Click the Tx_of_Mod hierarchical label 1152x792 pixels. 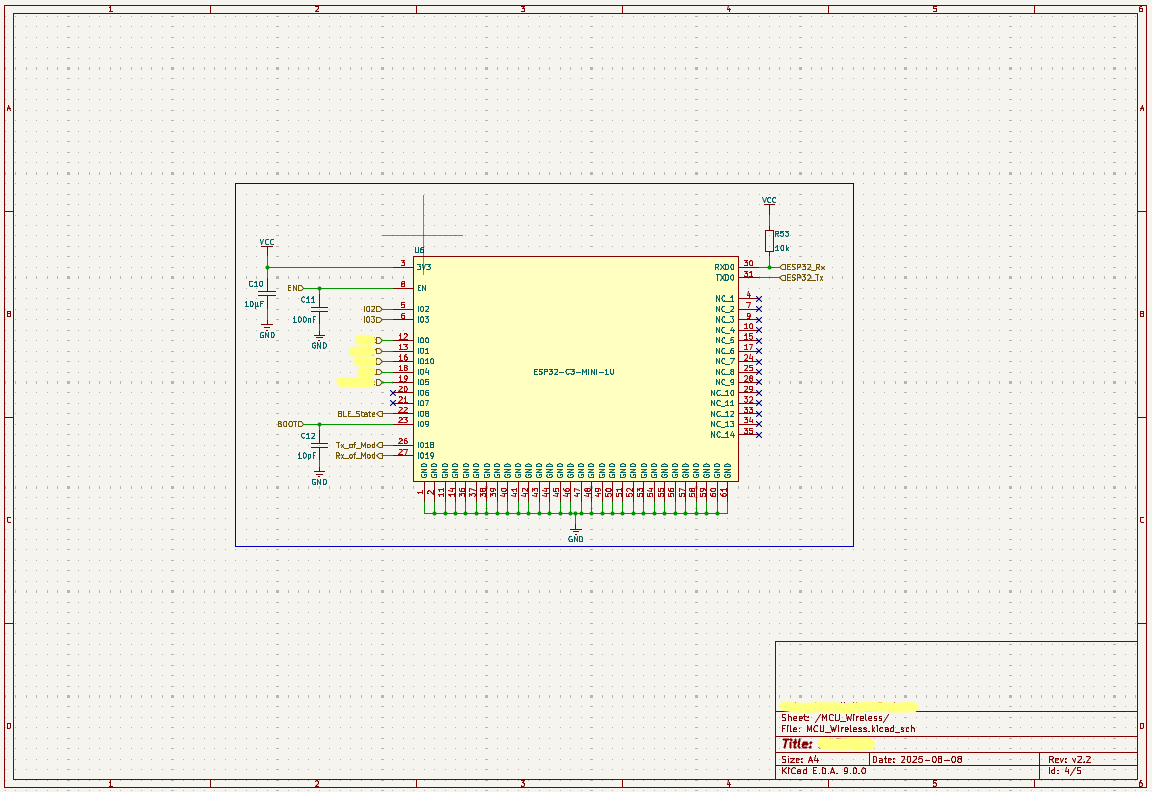point(359,446)
